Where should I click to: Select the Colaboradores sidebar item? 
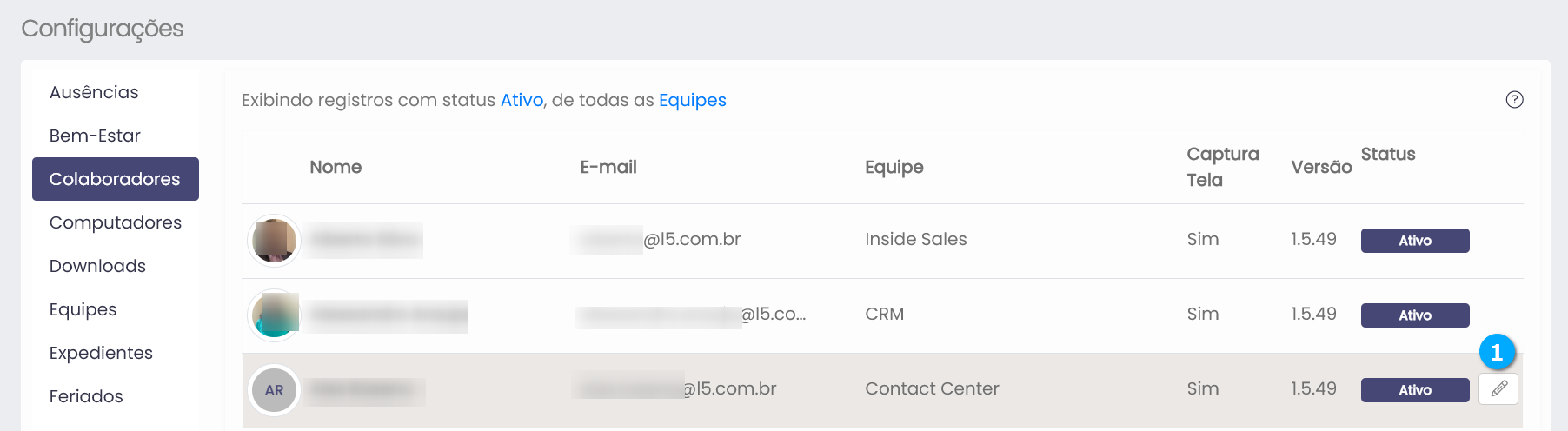(x=115, y=179)
